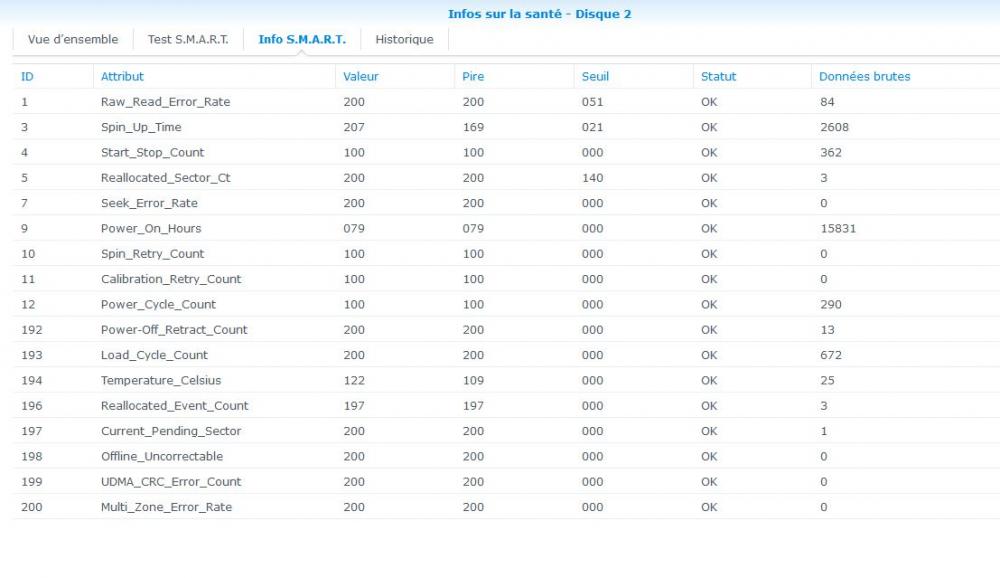Click the Multi_Zone_Error_Rate attribute
This screenshot has width=1000, height=578.
point(166,507)
